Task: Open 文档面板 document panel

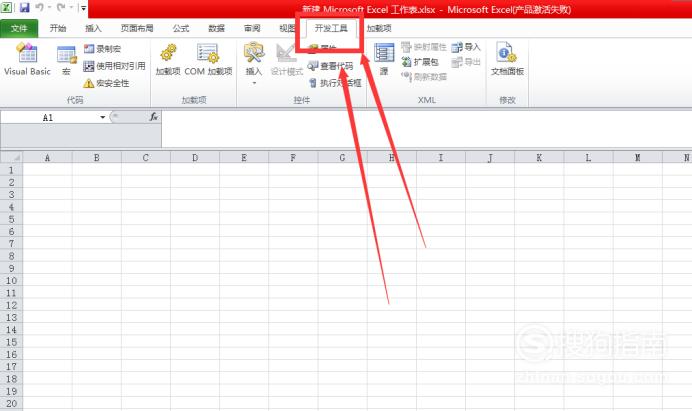Action: pyautogui.click(x=507, y=60)
